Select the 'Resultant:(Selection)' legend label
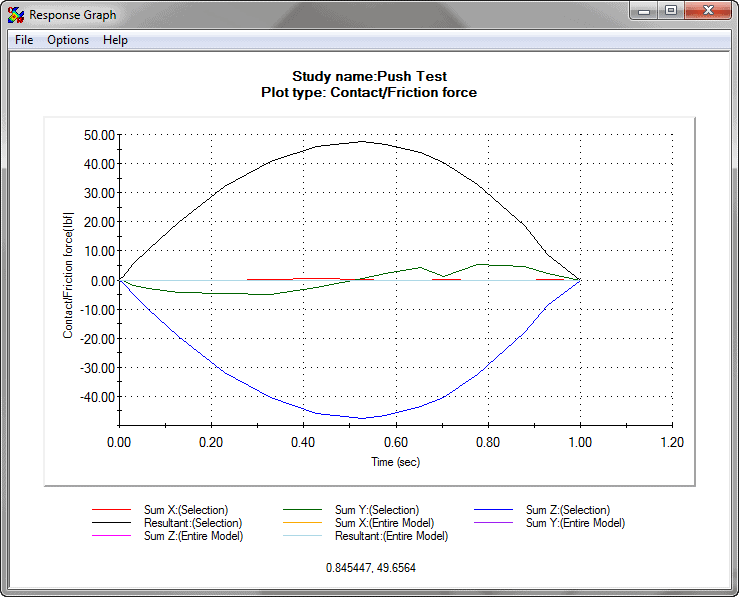Screen dimensions: 739x597 193,523
